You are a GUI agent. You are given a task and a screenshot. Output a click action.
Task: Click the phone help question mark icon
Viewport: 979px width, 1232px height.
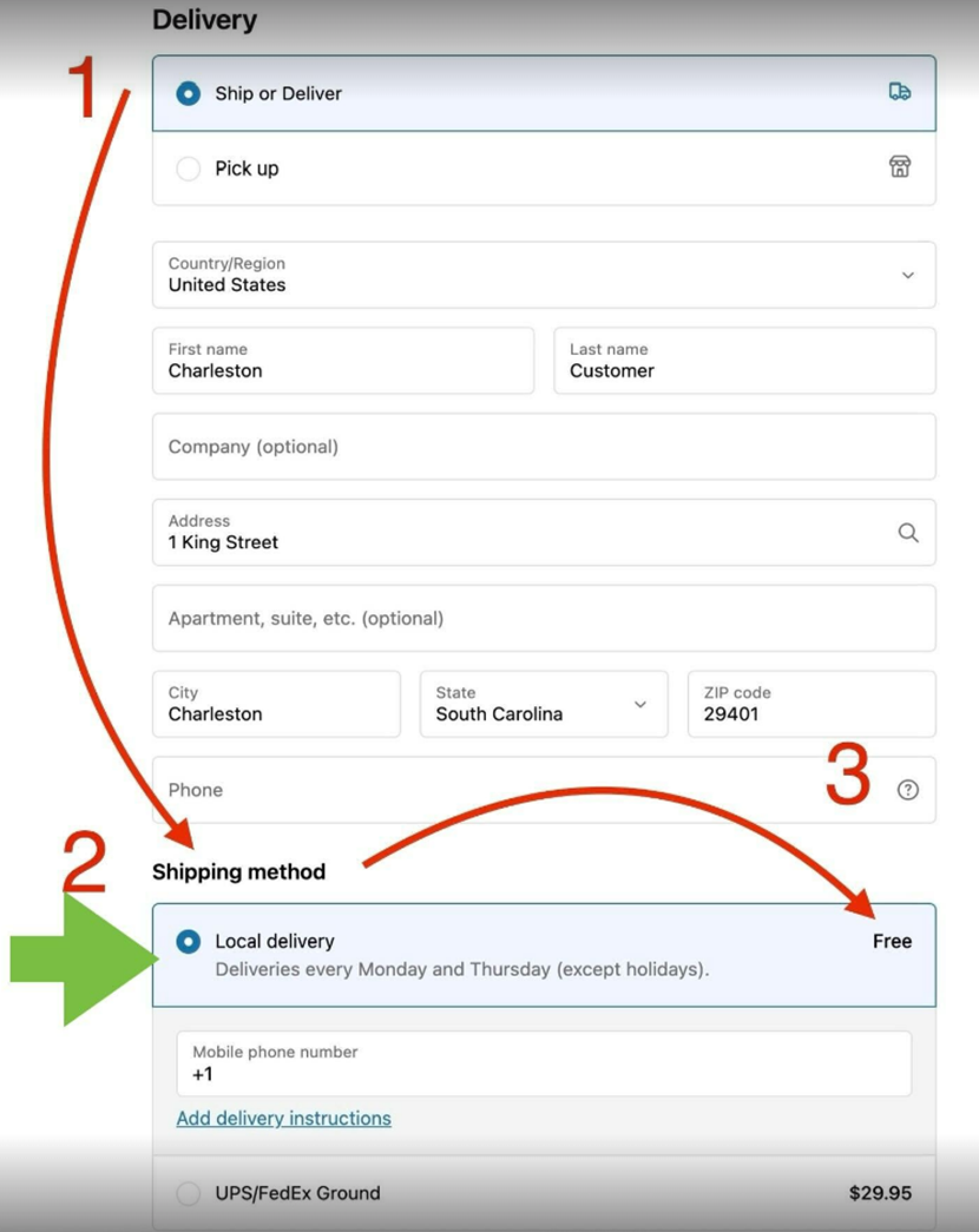point(908,790)
